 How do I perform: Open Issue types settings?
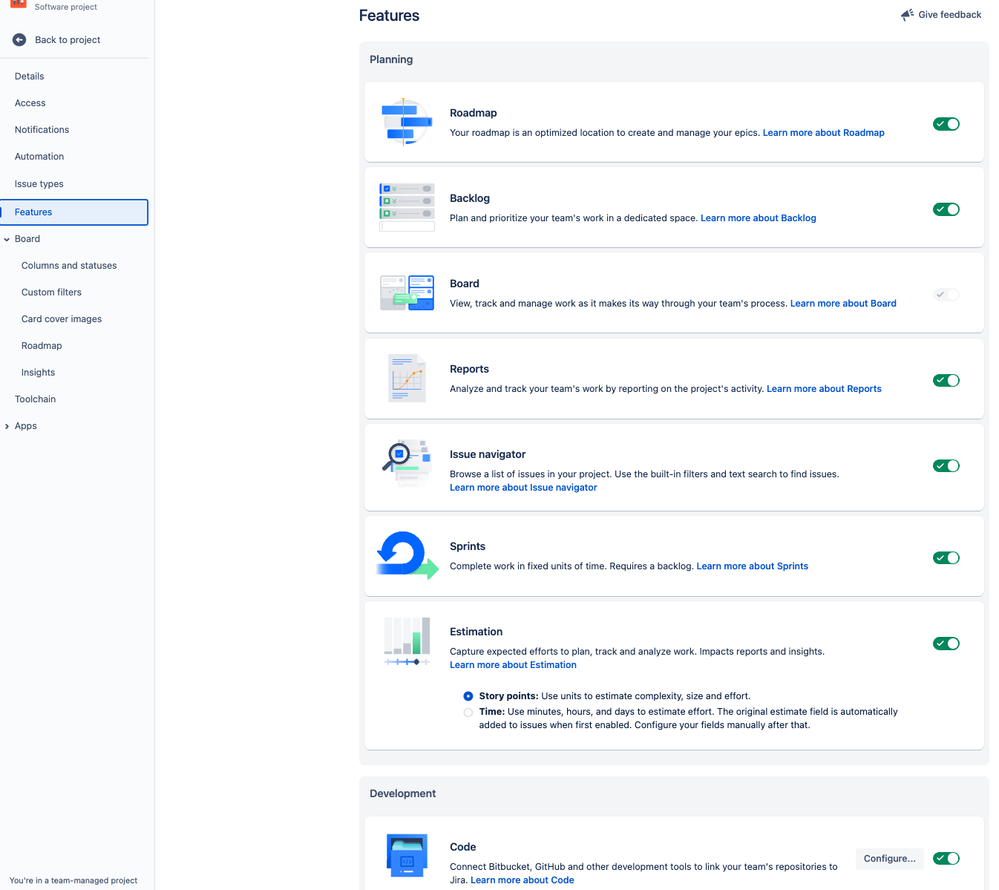[39, 184]
